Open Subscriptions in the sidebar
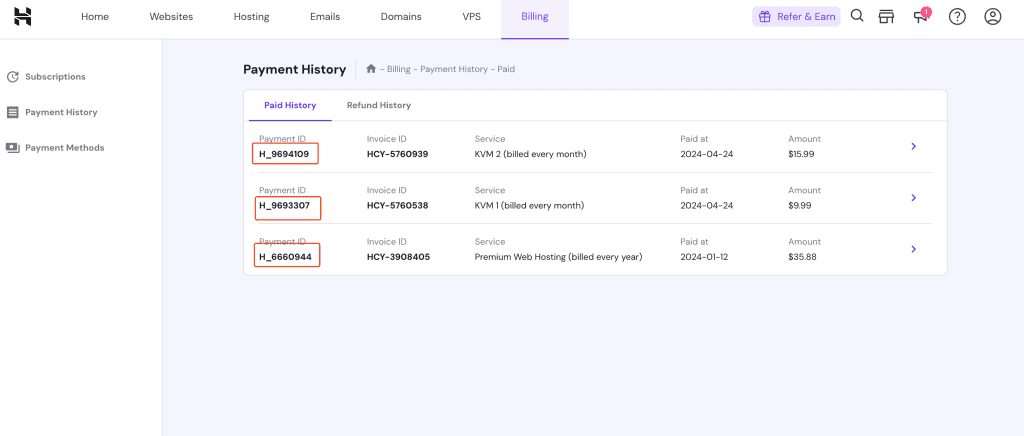The width and height of the screenshot is (1024, 436). point(55,77)
